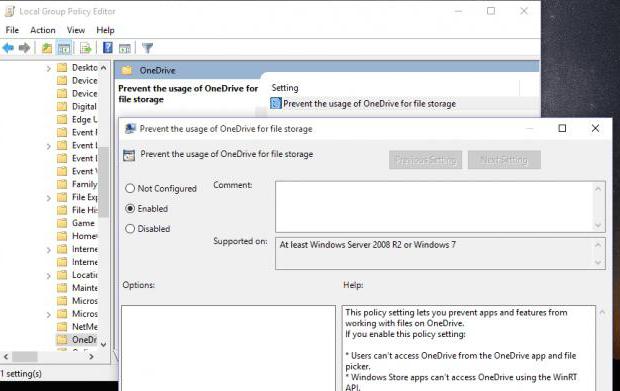Click the tree horizontal scroll left arrow
This screenshot has width=620, height=391.
[x=6, y=357]
